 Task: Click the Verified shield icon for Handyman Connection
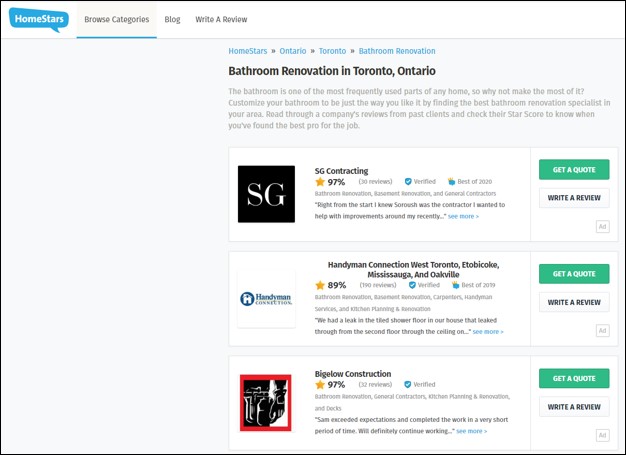pos(412,285)
